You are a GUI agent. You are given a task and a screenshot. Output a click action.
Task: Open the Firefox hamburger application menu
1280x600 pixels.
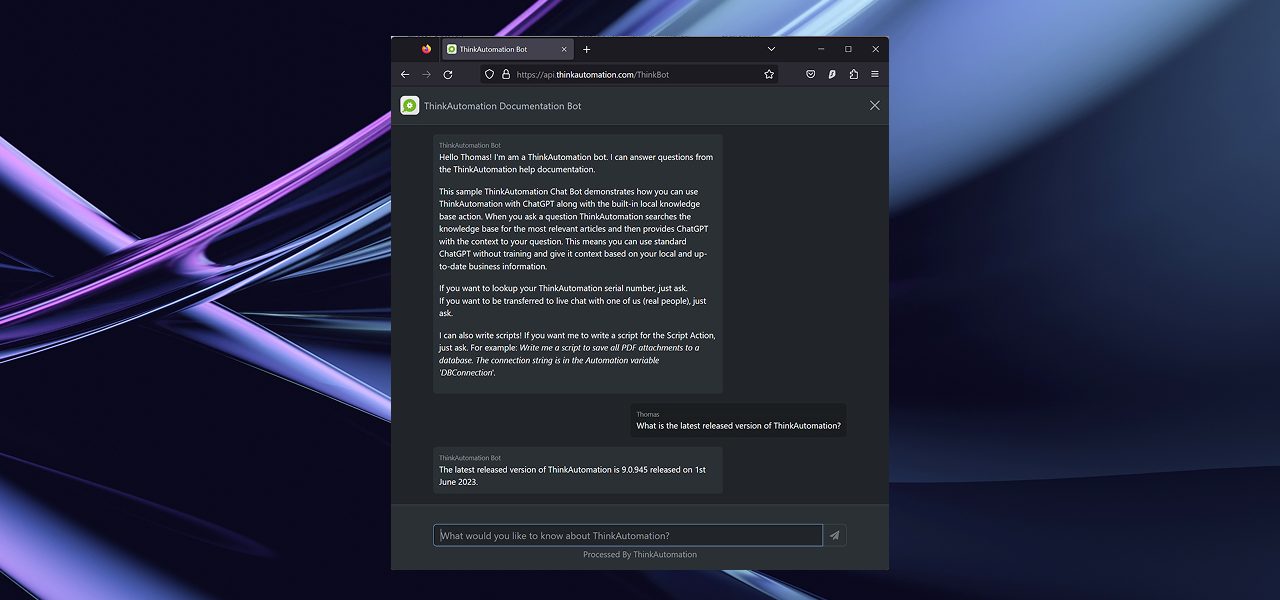(x=875, y=75)
